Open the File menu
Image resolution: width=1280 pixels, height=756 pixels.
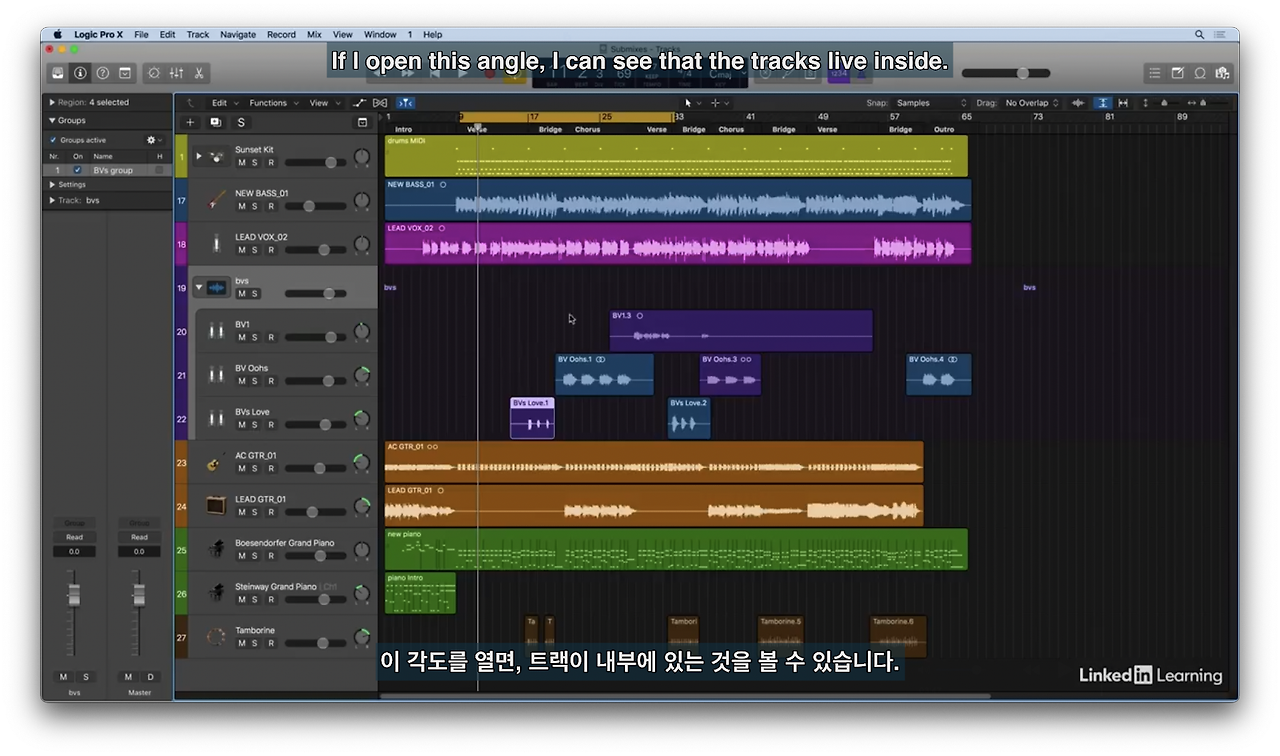tap(141, 34)
